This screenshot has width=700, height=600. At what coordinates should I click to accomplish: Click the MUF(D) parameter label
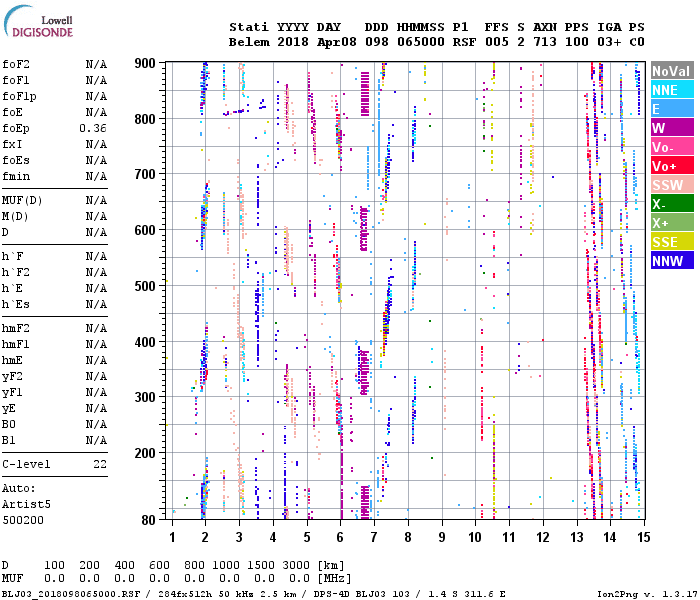pyautogui.click(x=22, y=200)
